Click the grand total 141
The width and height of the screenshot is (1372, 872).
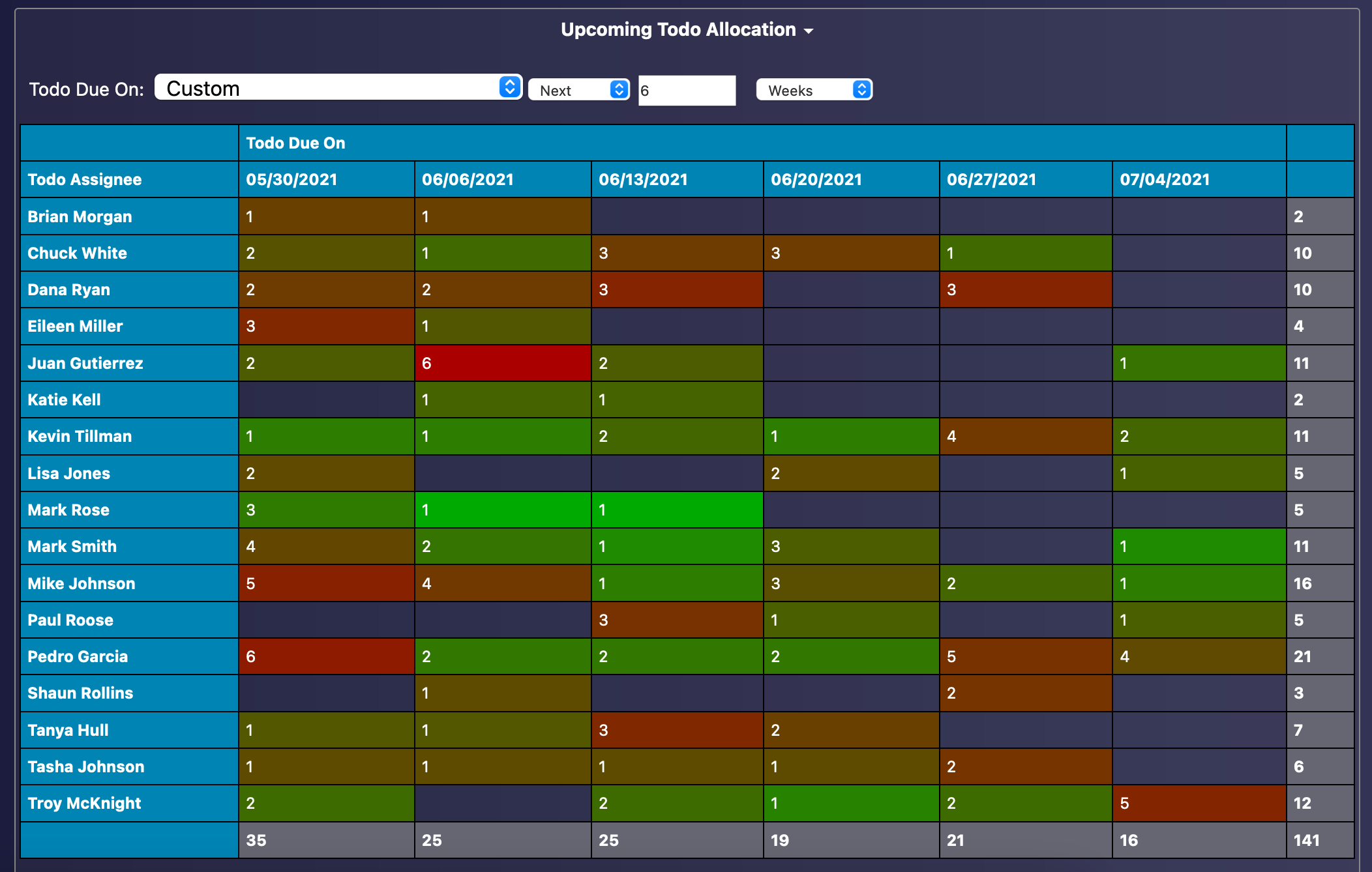1320,840
